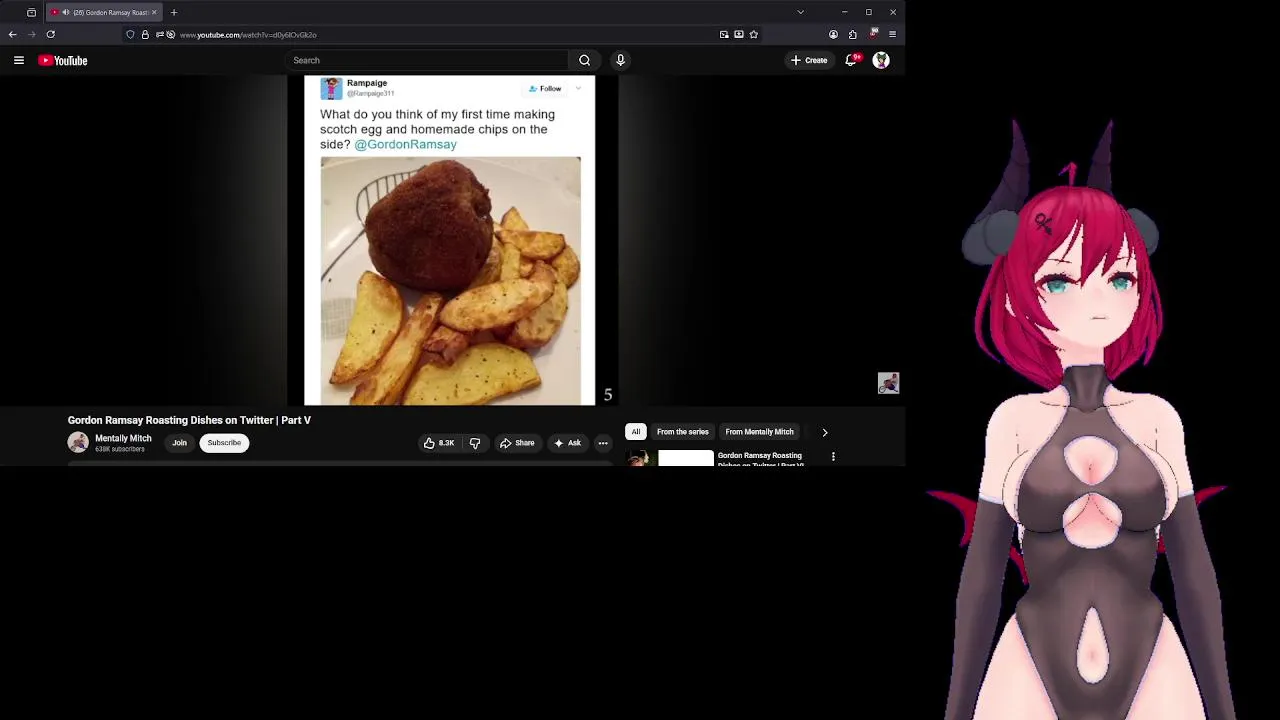The width and height of the screenshot is (1280, 720).
Task: Open the YouTube guide hamburger menu
Action: click(x=18, y=60)
